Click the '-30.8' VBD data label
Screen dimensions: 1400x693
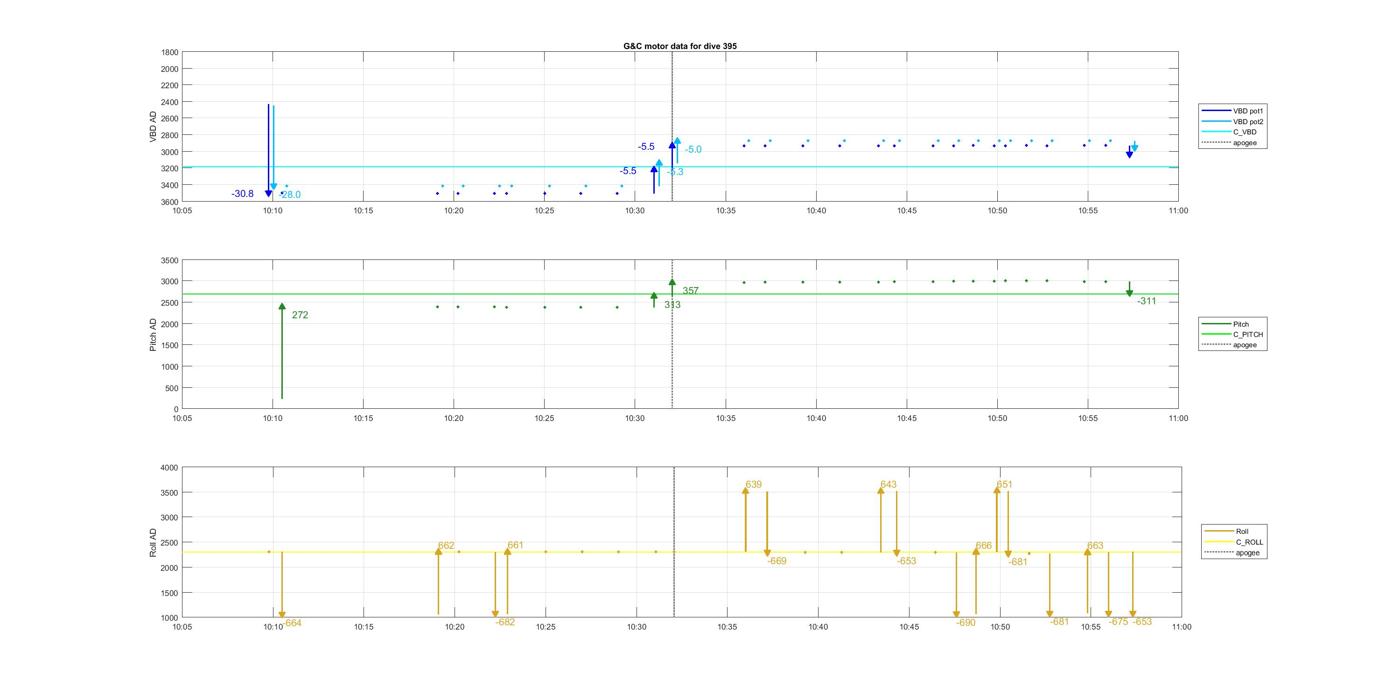pos(242,194)
